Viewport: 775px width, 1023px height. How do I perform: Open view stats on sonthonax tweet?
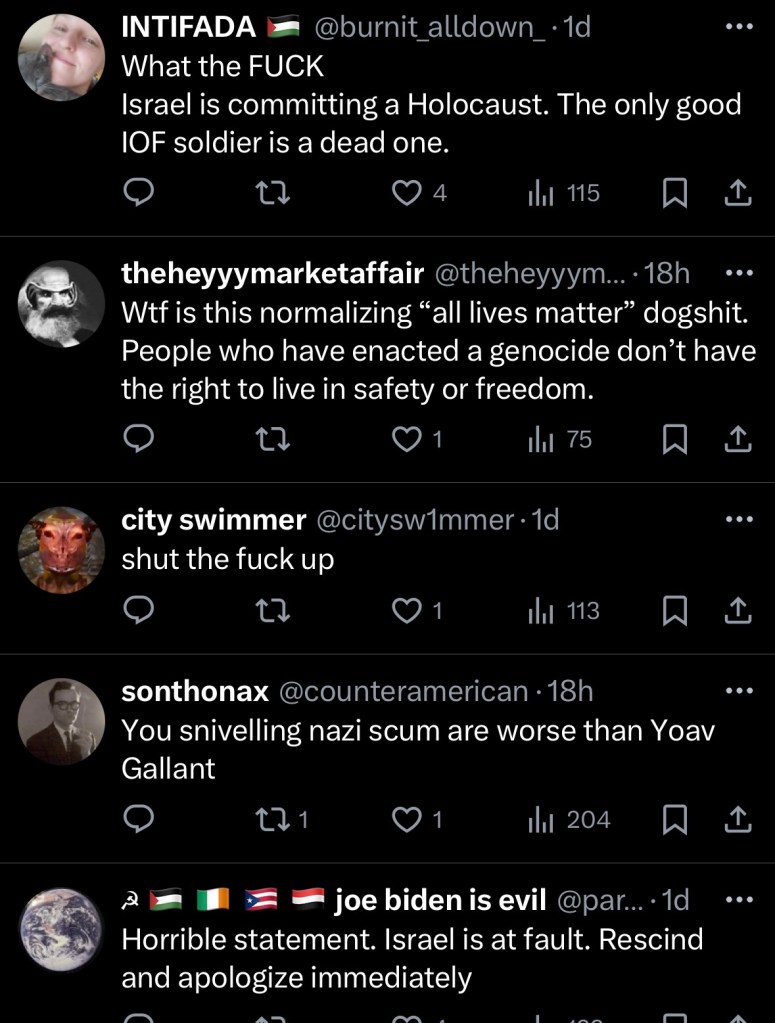coord(567,820)
